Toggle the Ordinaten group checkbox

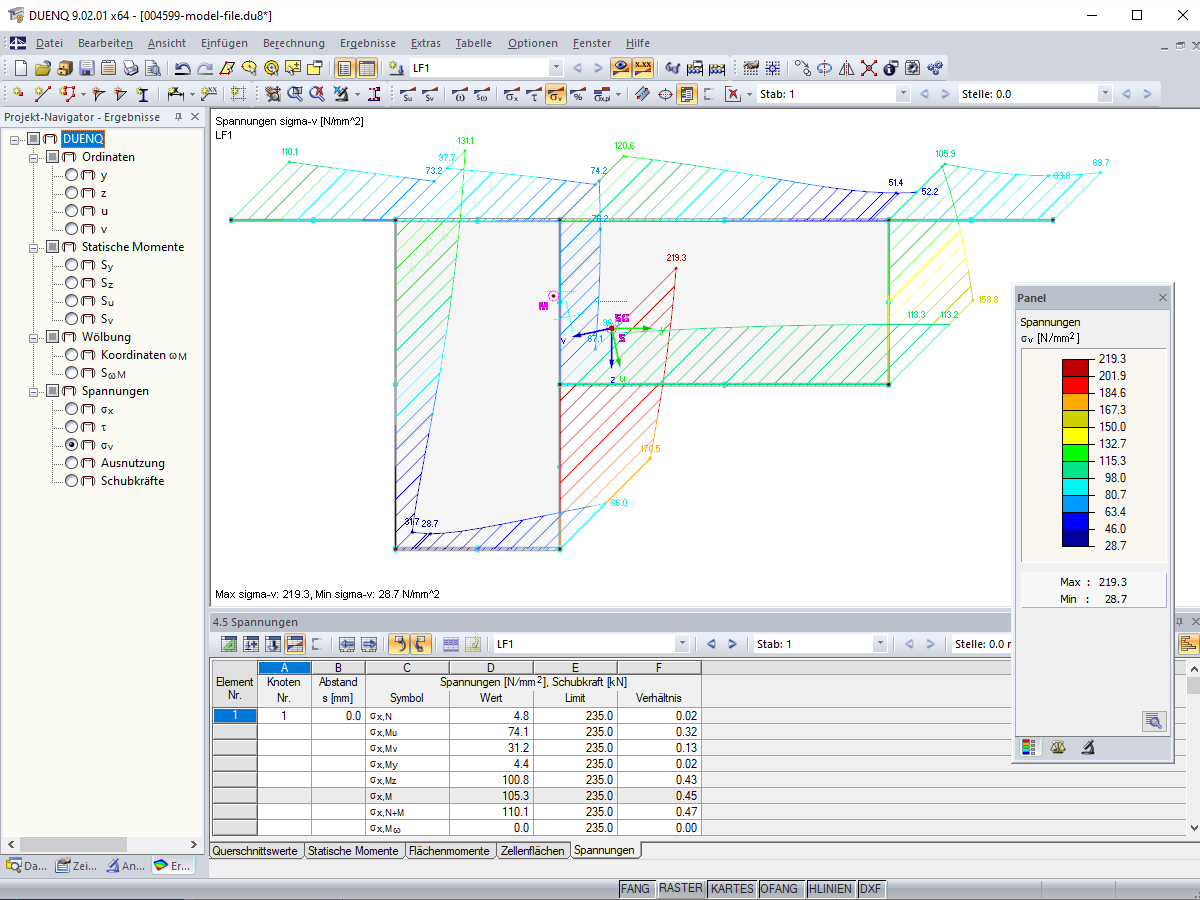[53, 157]
